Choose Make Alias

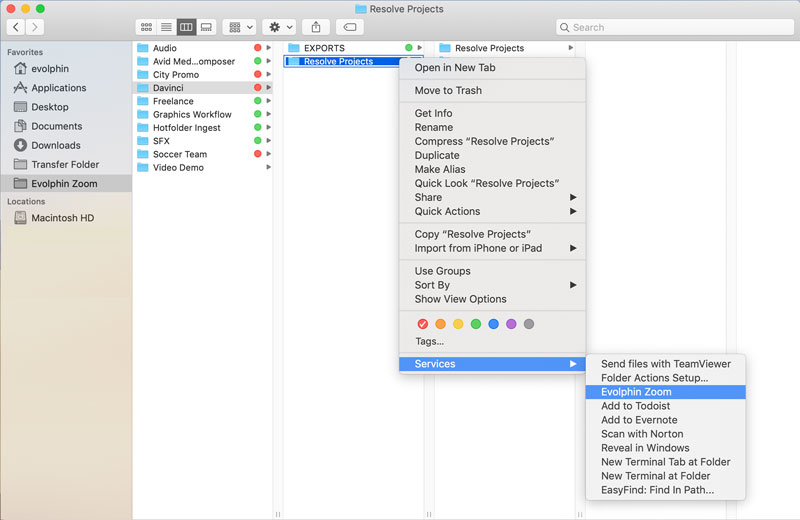pos(492,169)
